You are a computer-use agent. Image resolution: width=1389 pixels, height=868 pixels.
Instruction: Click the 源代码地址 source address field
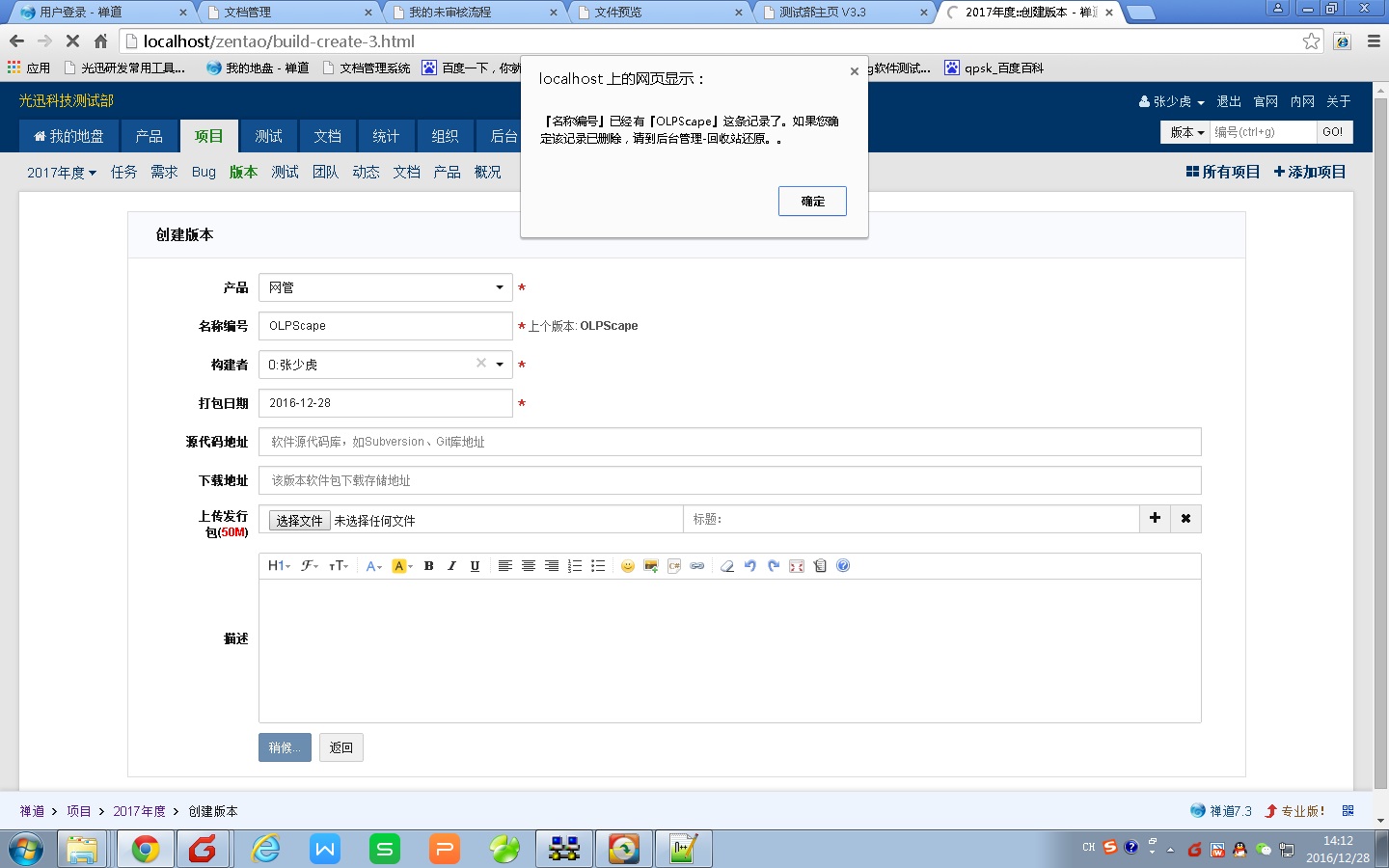tap(730, 442)
